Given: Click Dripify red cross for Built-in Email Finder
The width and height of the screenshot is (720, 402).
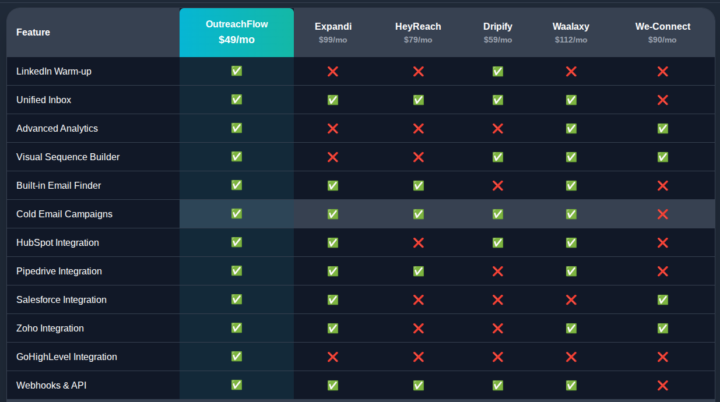Looking at the screenshot, I should (x=498, y=186).
